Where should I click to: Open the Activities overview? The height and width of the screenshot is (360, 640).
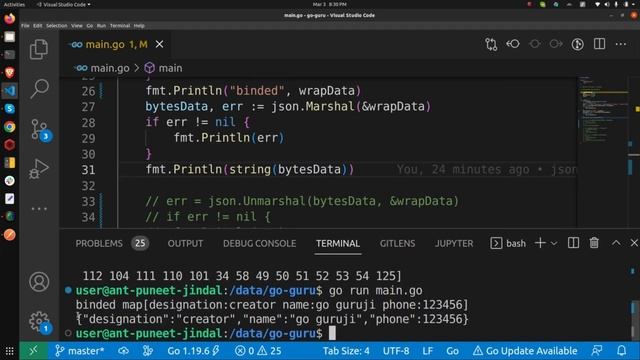(14, 4)
